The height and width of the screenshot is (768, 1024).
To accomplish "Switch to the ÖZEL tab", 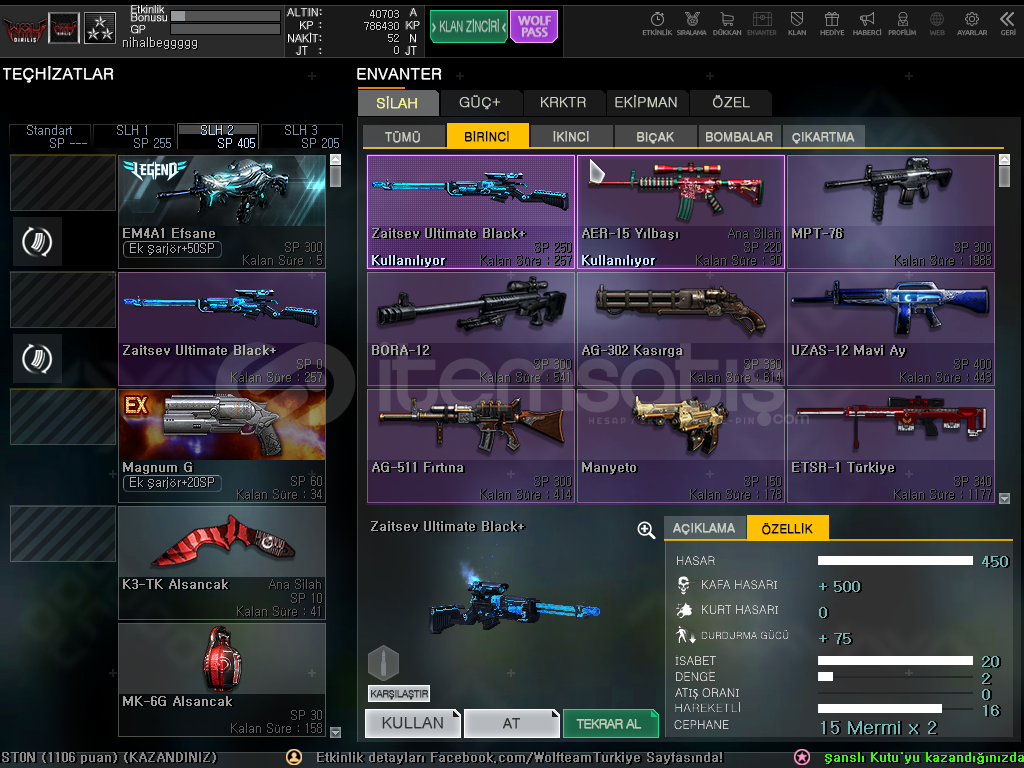I will (731, 103).
